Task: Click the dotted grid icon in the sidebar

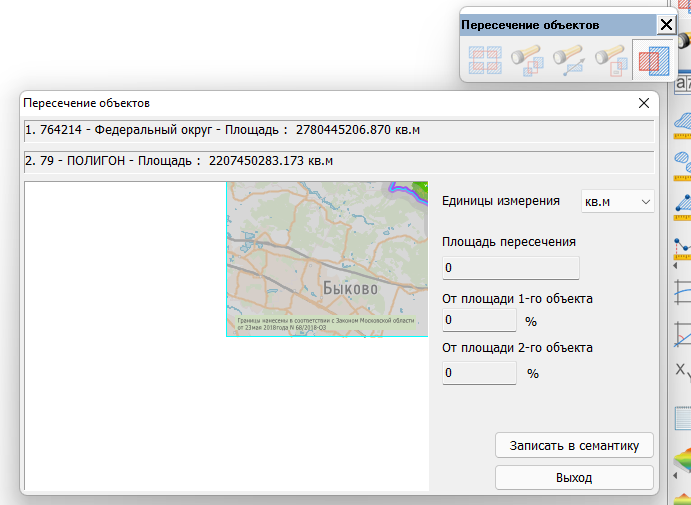Action: coord(683,418)
